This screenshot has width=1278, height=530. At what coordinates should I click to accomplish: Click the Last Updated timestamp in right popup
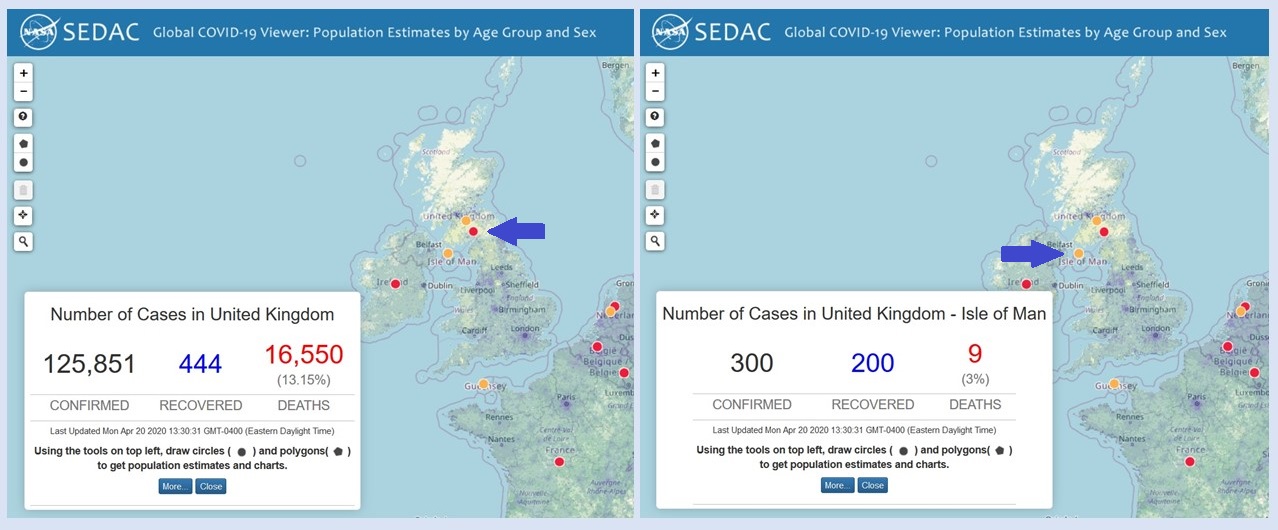point(854,430)
